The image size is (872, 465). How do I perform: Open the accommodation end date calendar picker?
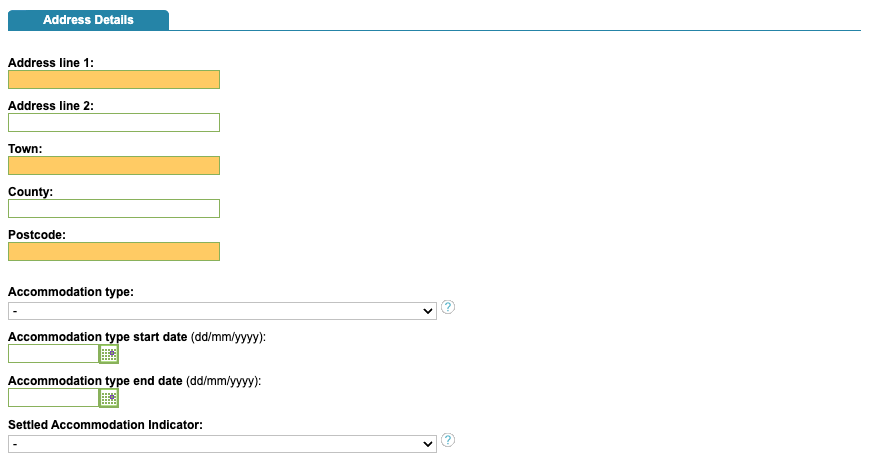click(x=109, y=398)
